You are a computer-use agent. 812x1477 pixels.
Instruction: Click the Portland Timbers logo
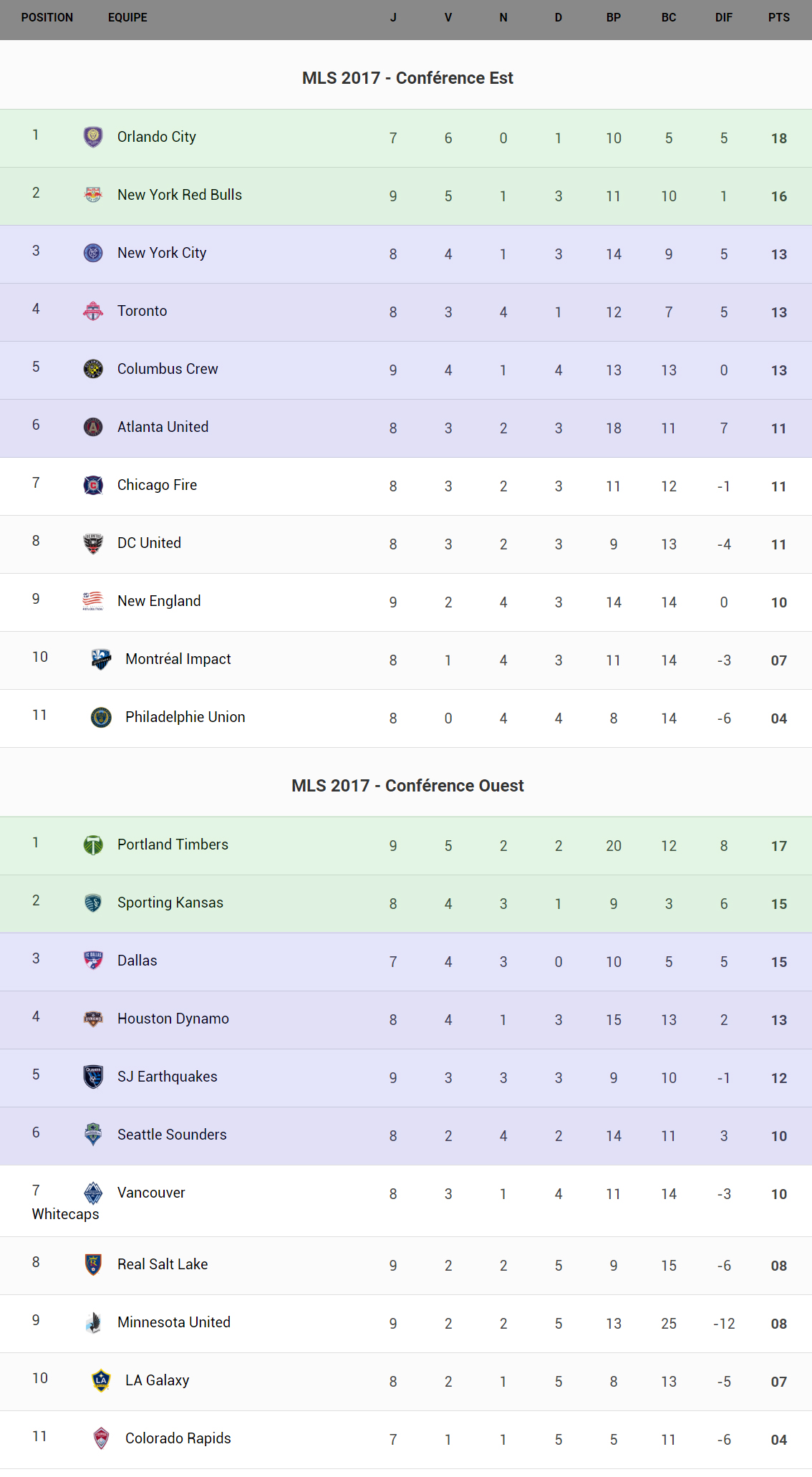[x=93, y=845]
